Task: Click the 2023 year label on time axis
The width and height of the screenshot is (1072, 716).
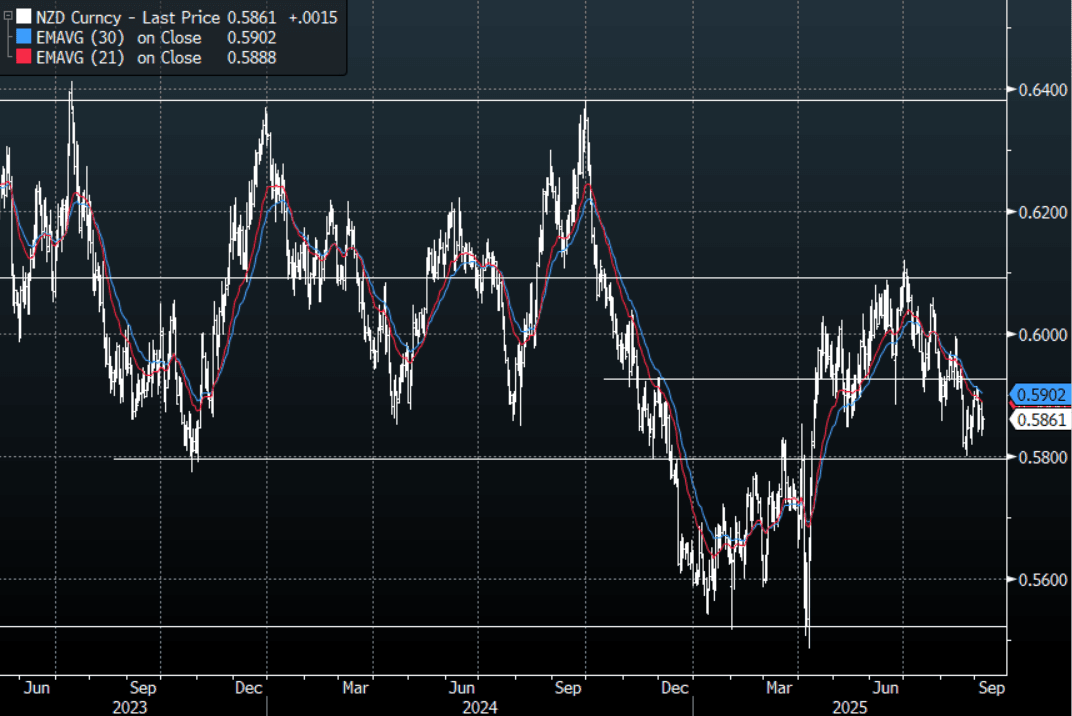Action: coord(130,707)
